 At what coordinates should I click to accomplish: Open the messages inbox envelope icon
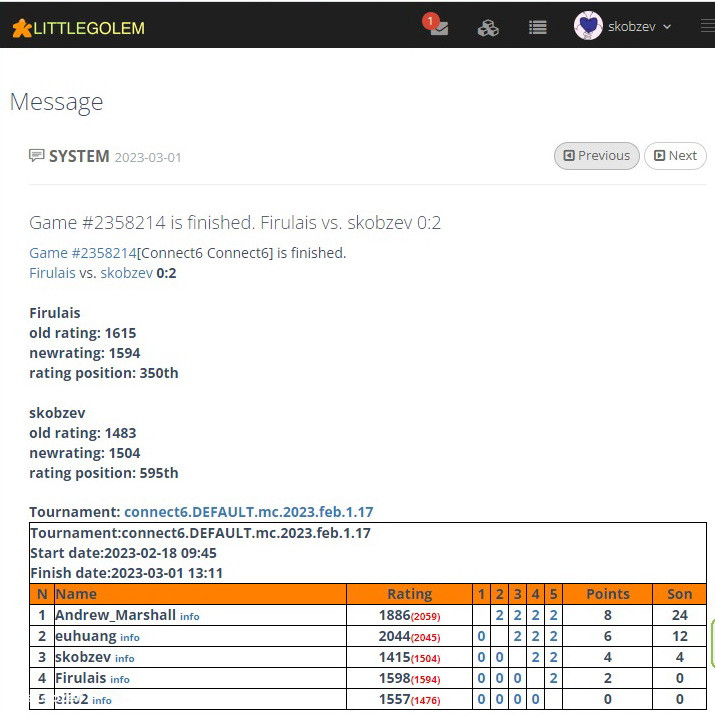coord(438,28)
